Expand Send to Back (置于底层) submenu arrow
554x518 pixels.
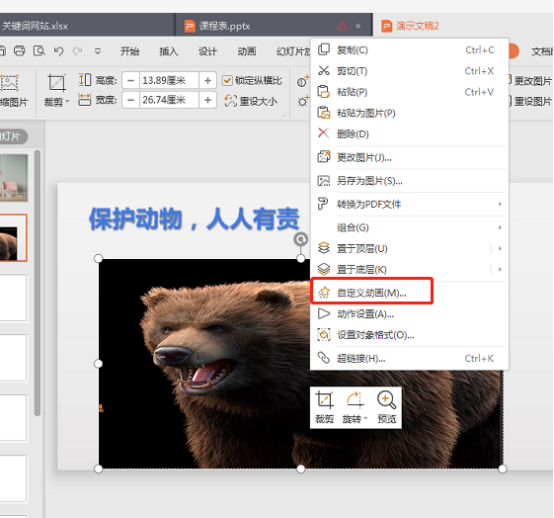(500, 270)
